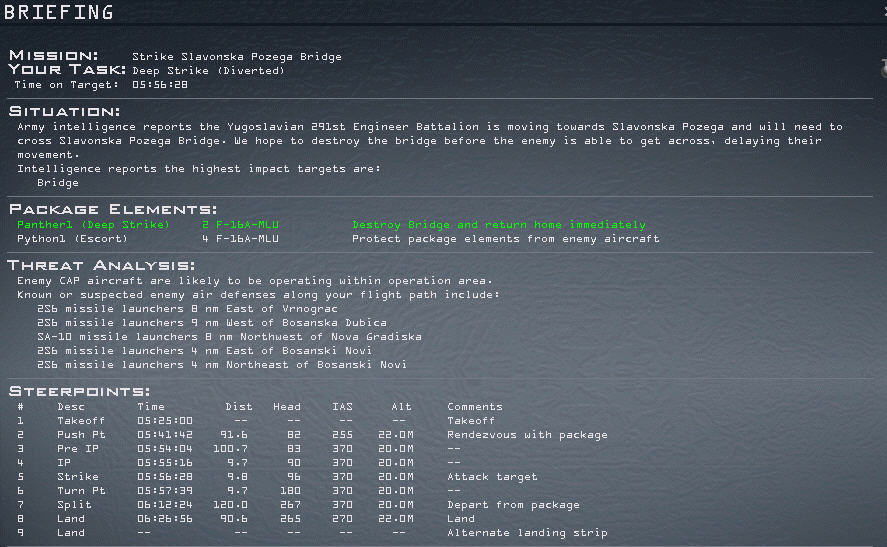Click the scroll knob on the right edge
887x547 pixels.
pyautogui.click(x=883, y=68)
